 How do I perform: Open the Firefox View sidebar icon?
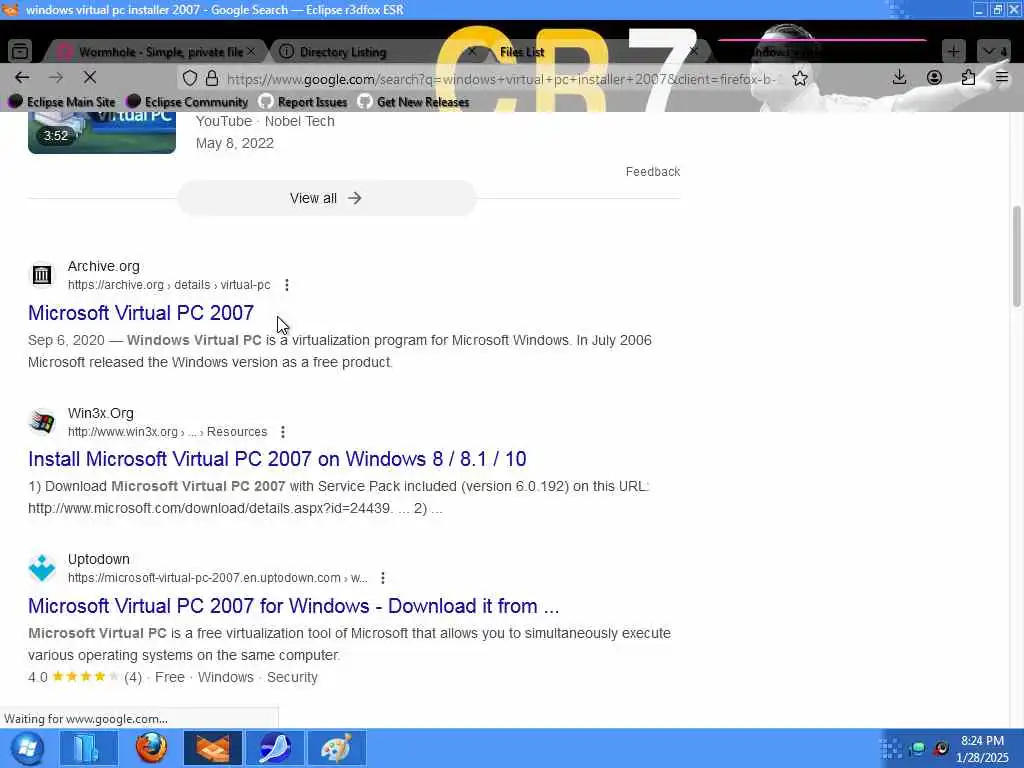tap(20, 51)
